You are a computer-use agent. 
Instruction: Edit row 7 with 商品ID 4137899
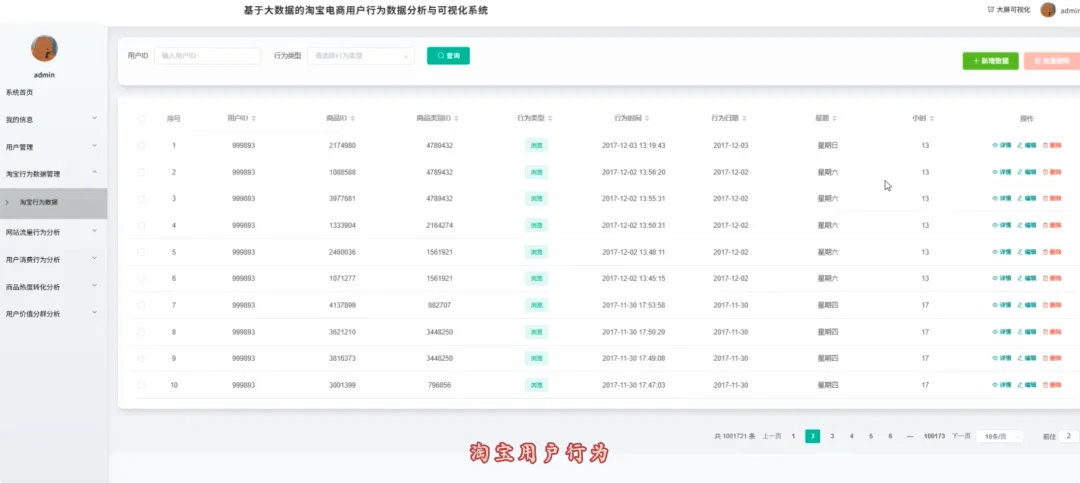pos(1026,305)
